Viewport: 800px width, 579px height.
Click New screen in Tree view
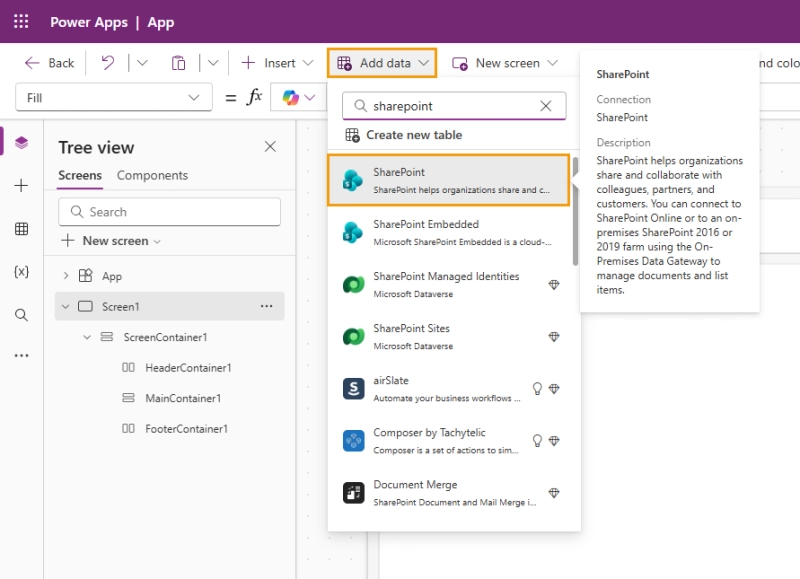111,240
